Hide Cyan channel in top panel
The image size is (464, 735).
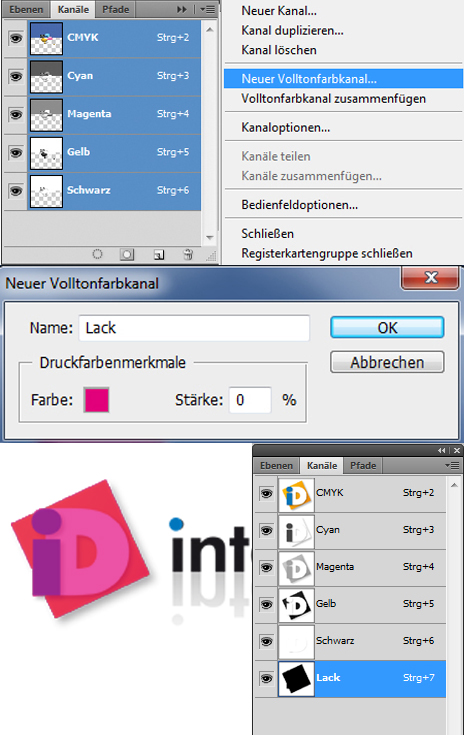point(16,76)
